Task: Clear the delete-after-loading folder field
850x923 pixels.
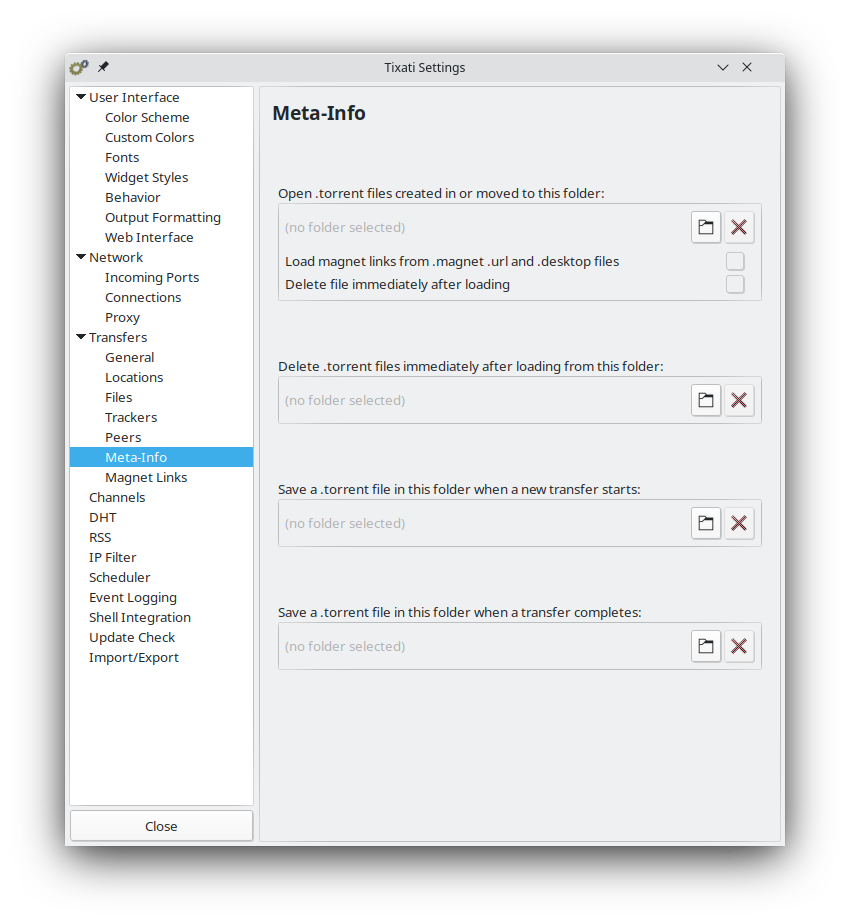Action: click(739, 399)
